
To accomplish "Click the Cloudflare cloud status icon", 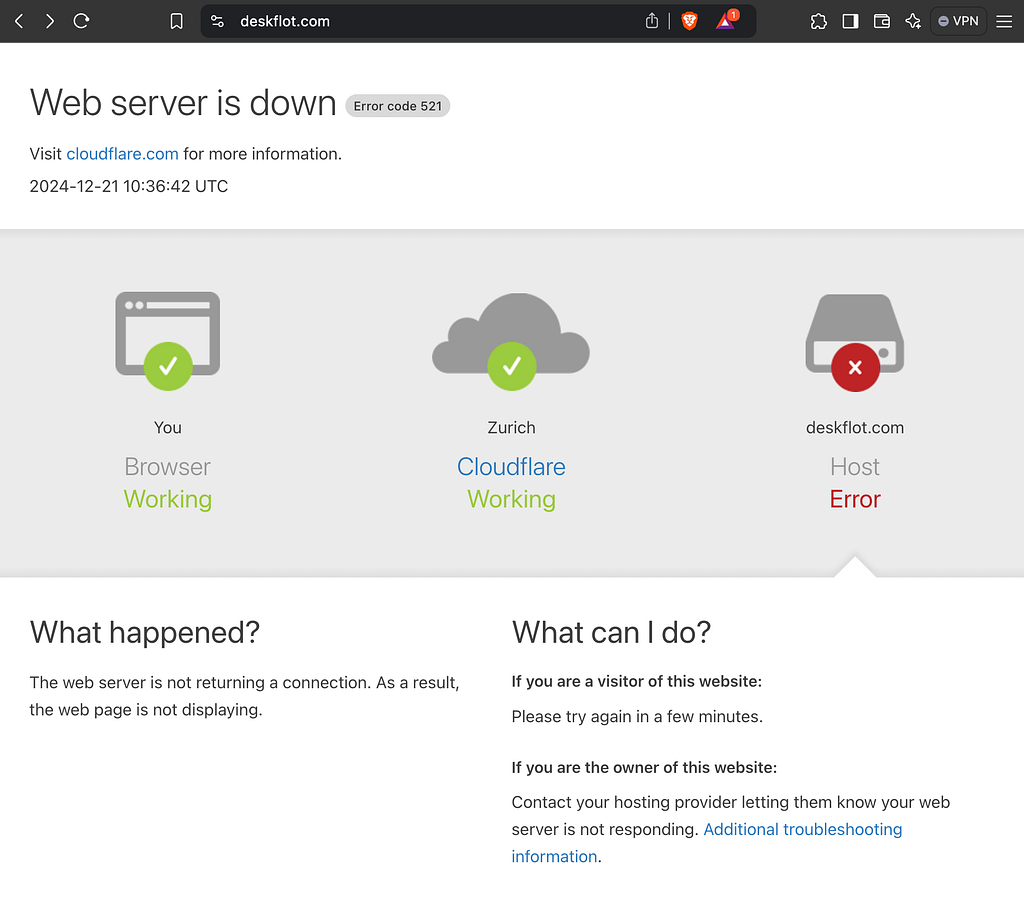I will (511, 341).
